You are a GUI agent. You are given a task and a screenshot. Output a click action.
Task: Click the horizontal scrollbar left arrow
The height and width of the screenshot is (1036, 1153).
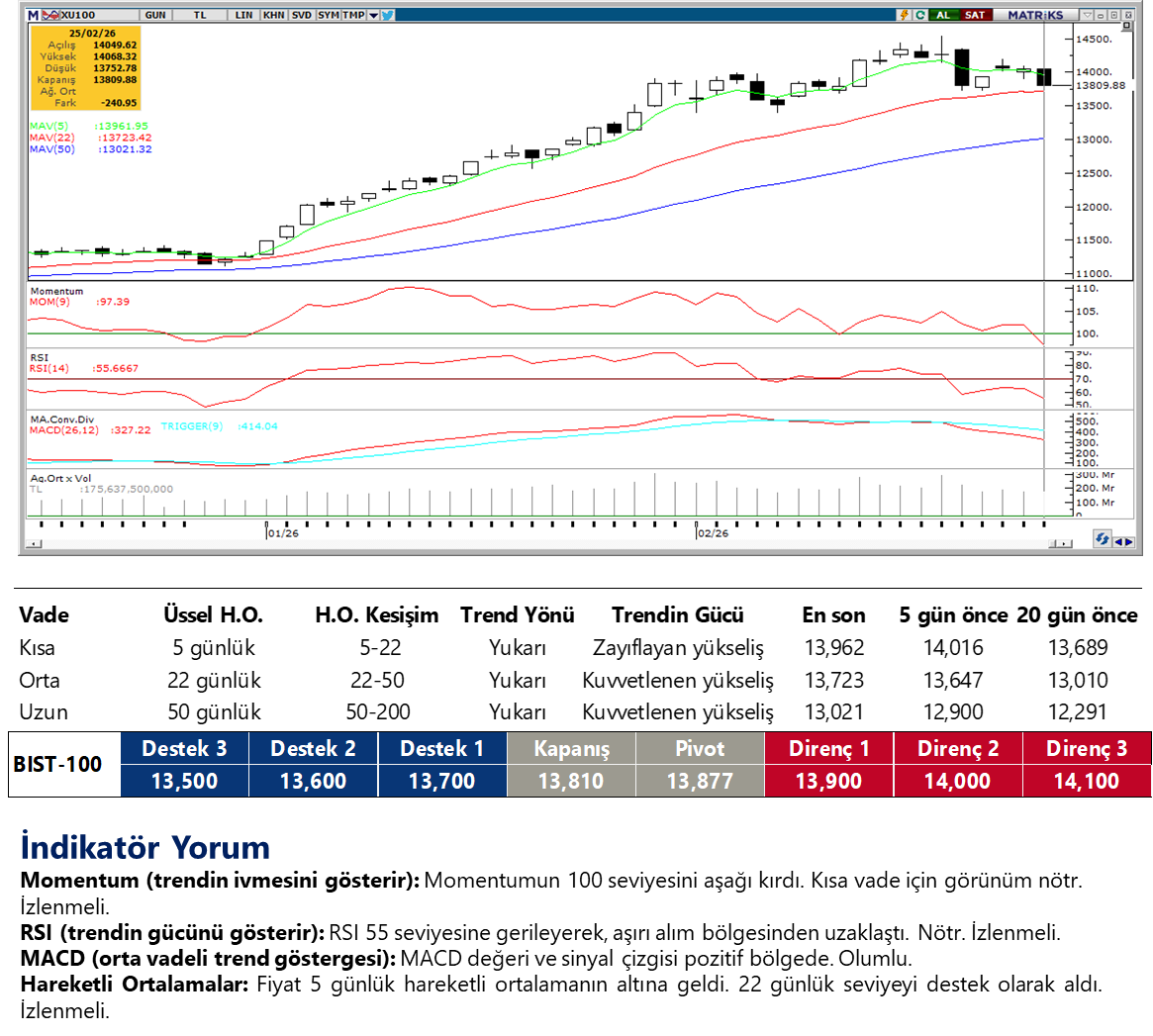34,543
